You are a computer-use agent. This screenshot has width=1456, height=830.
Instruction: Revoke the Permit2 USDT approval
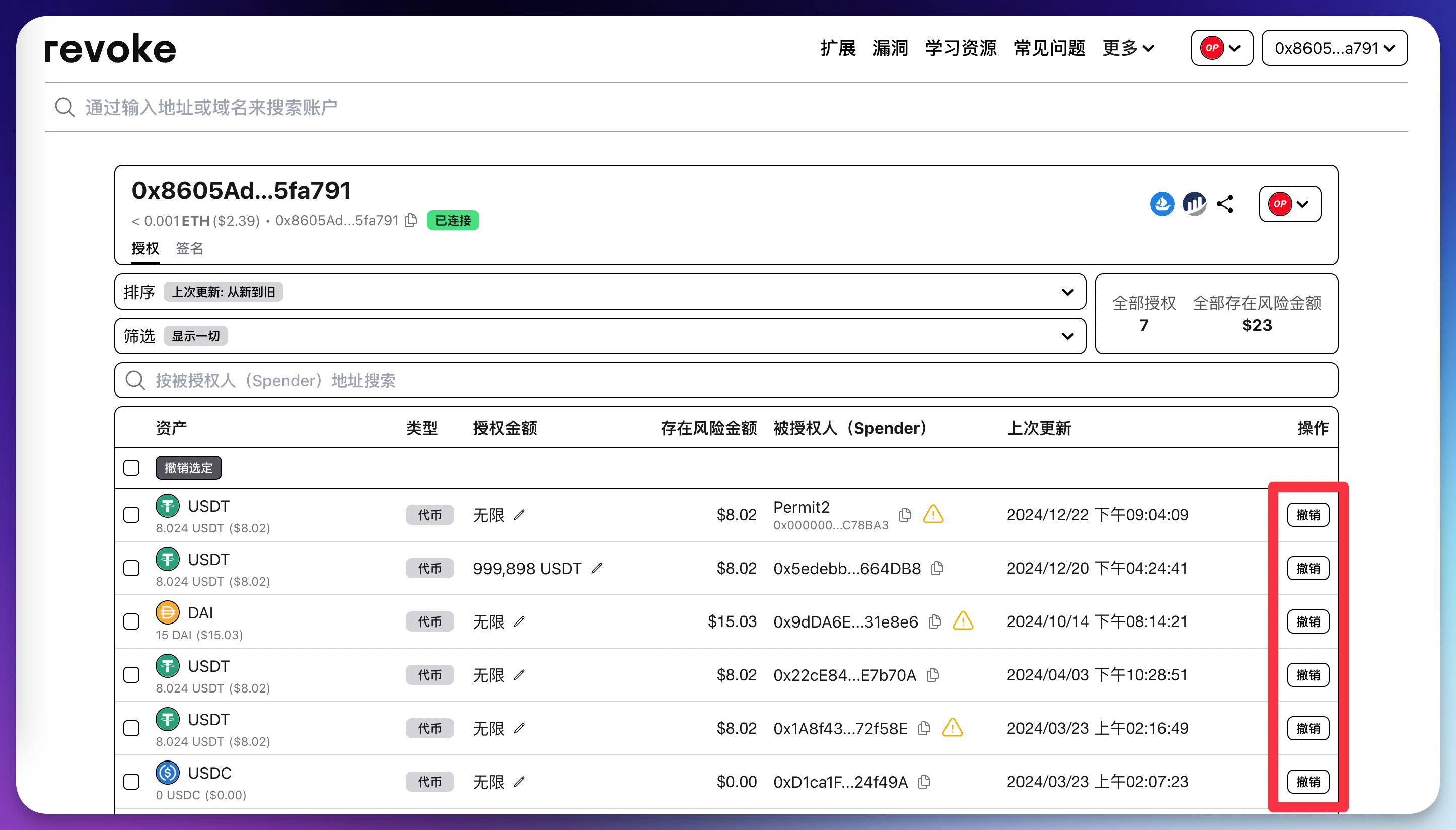[x=1308, y=515]
